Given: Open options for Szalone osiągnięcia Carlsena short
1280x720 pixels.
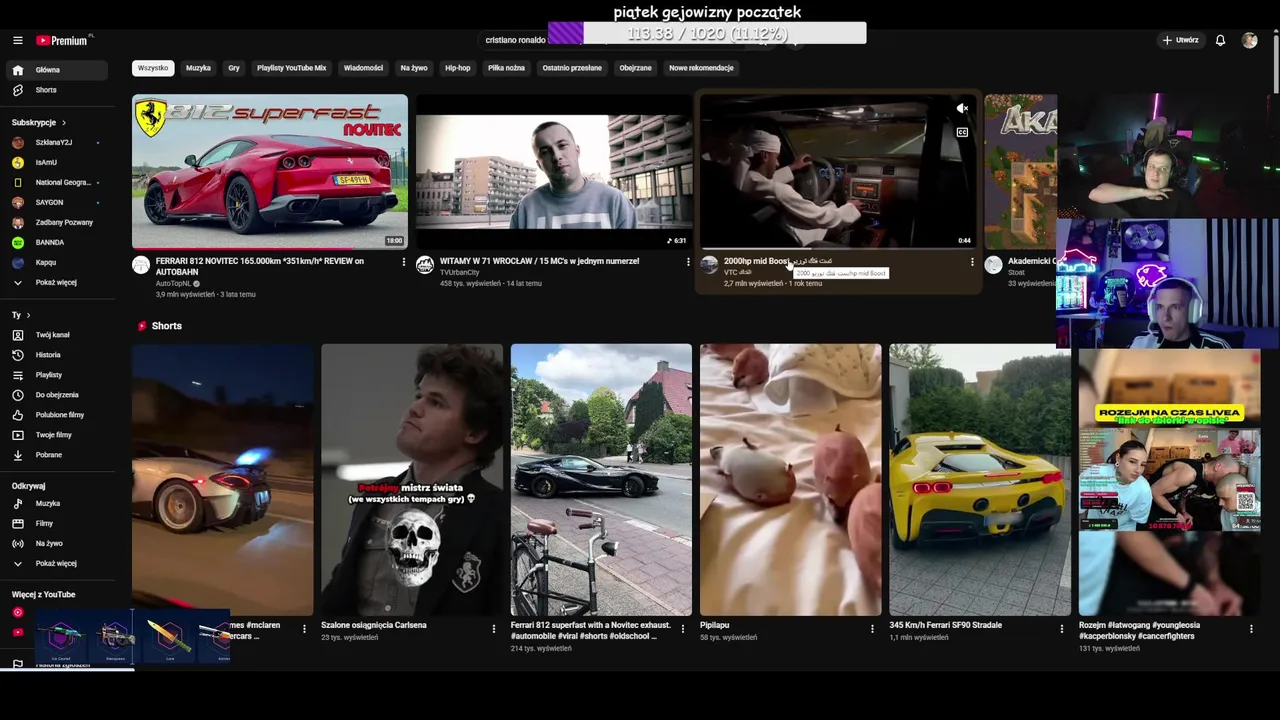Looking at the screenshot, I should pos(493,629).
